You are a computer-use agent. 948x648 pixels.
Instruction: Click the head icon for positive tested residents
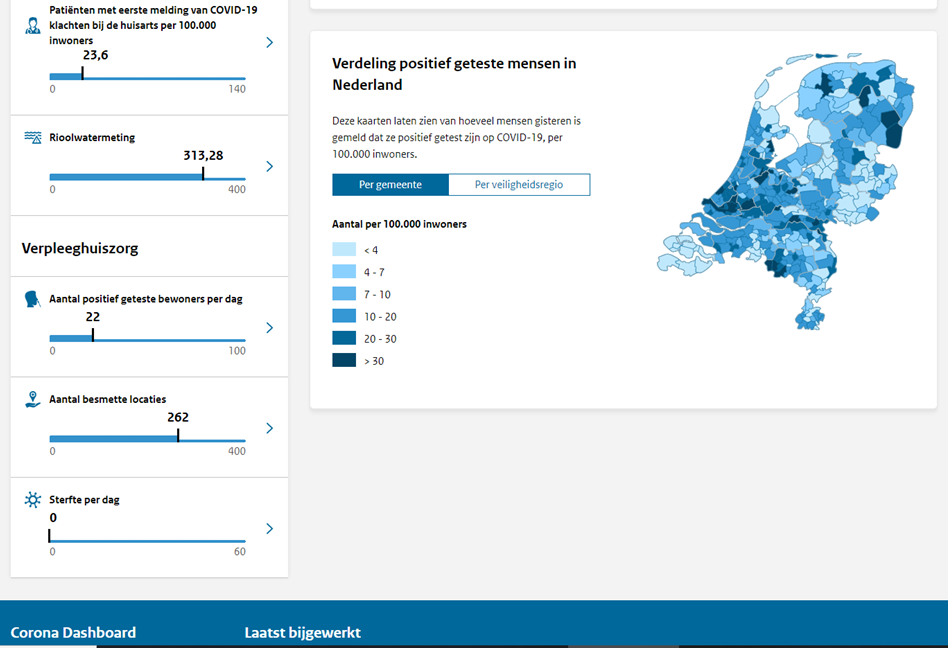coord(33,298)
